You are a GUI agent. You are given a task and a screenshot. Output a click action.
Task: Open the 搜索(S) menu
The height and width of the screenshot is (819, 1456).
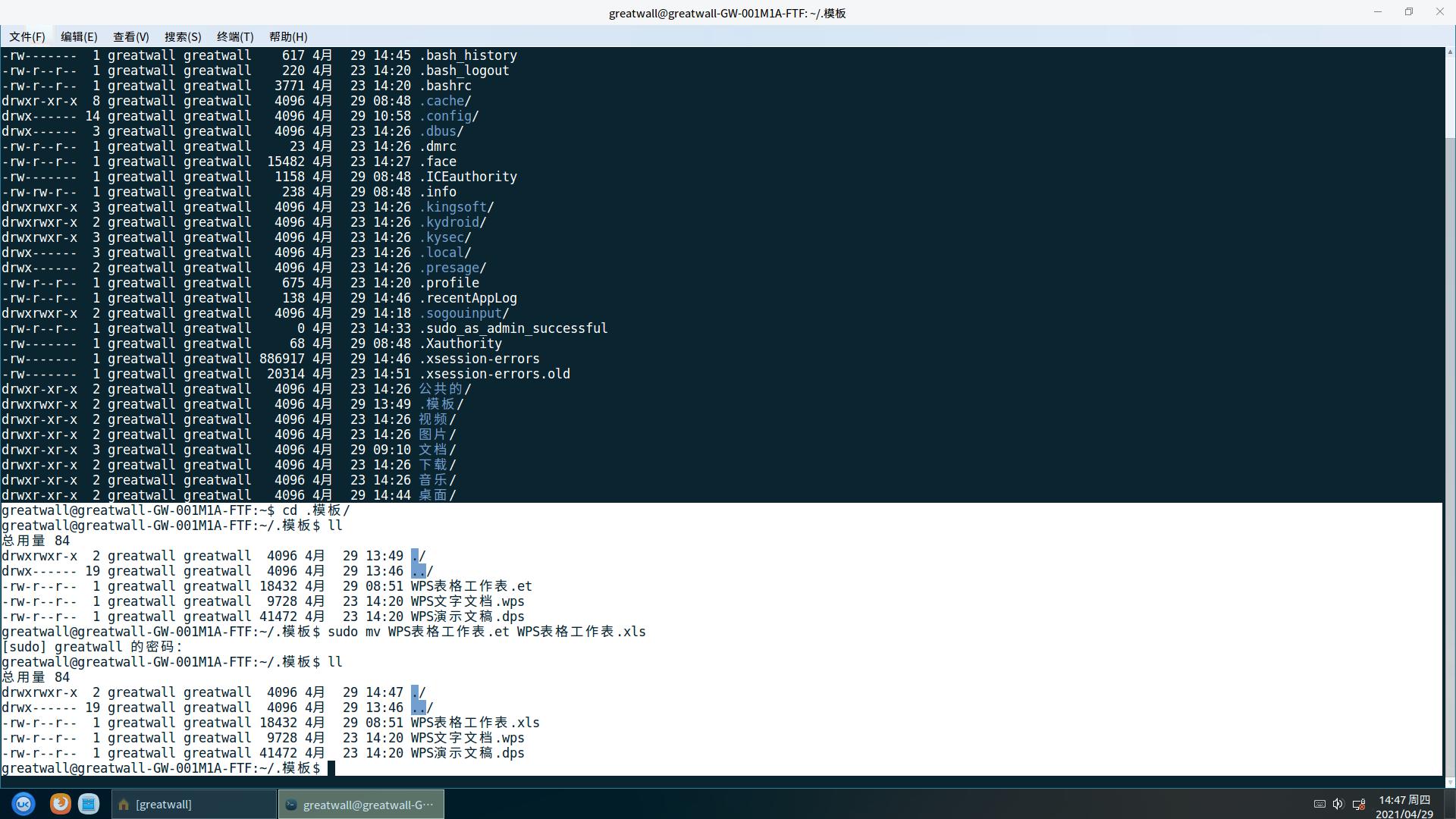pyautogui.click(x=183, y=36)
